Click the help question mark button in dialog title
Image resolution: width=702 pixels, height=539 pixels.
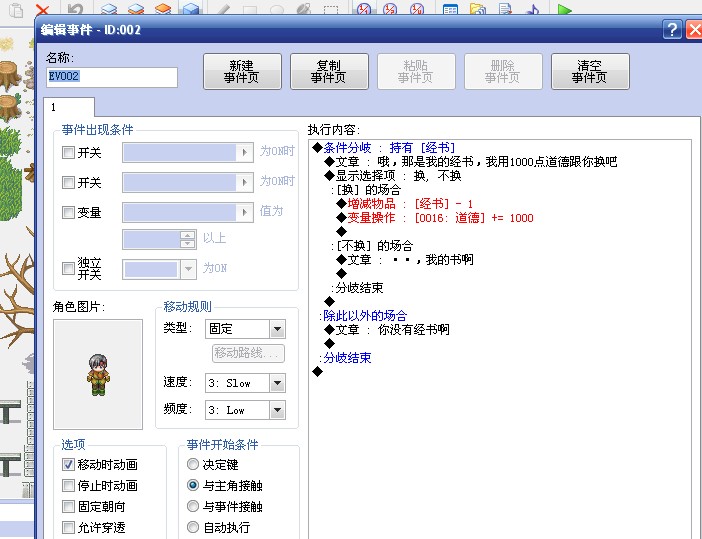[672, 30]
